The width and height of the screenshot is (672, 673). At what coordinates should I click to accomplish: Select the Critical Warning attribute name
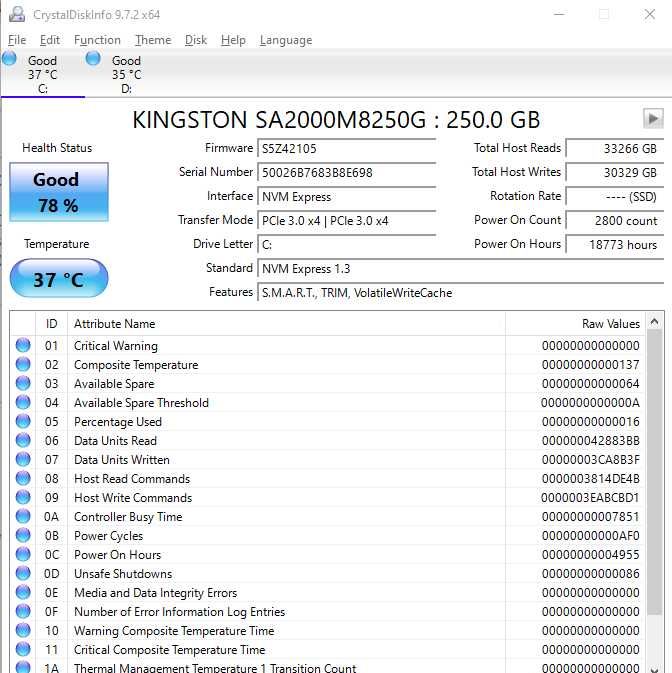[116, 346]
